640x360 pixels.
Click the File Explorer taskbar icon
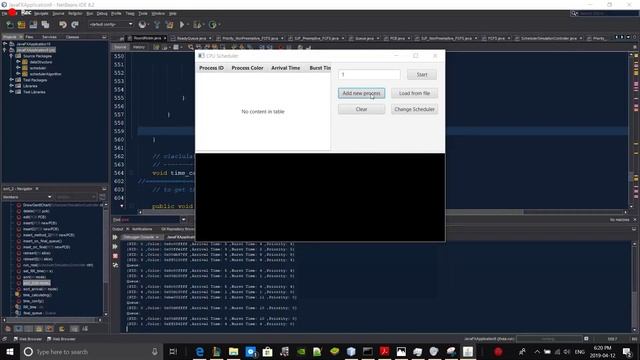pyautogui.click(x=233, y=351)
